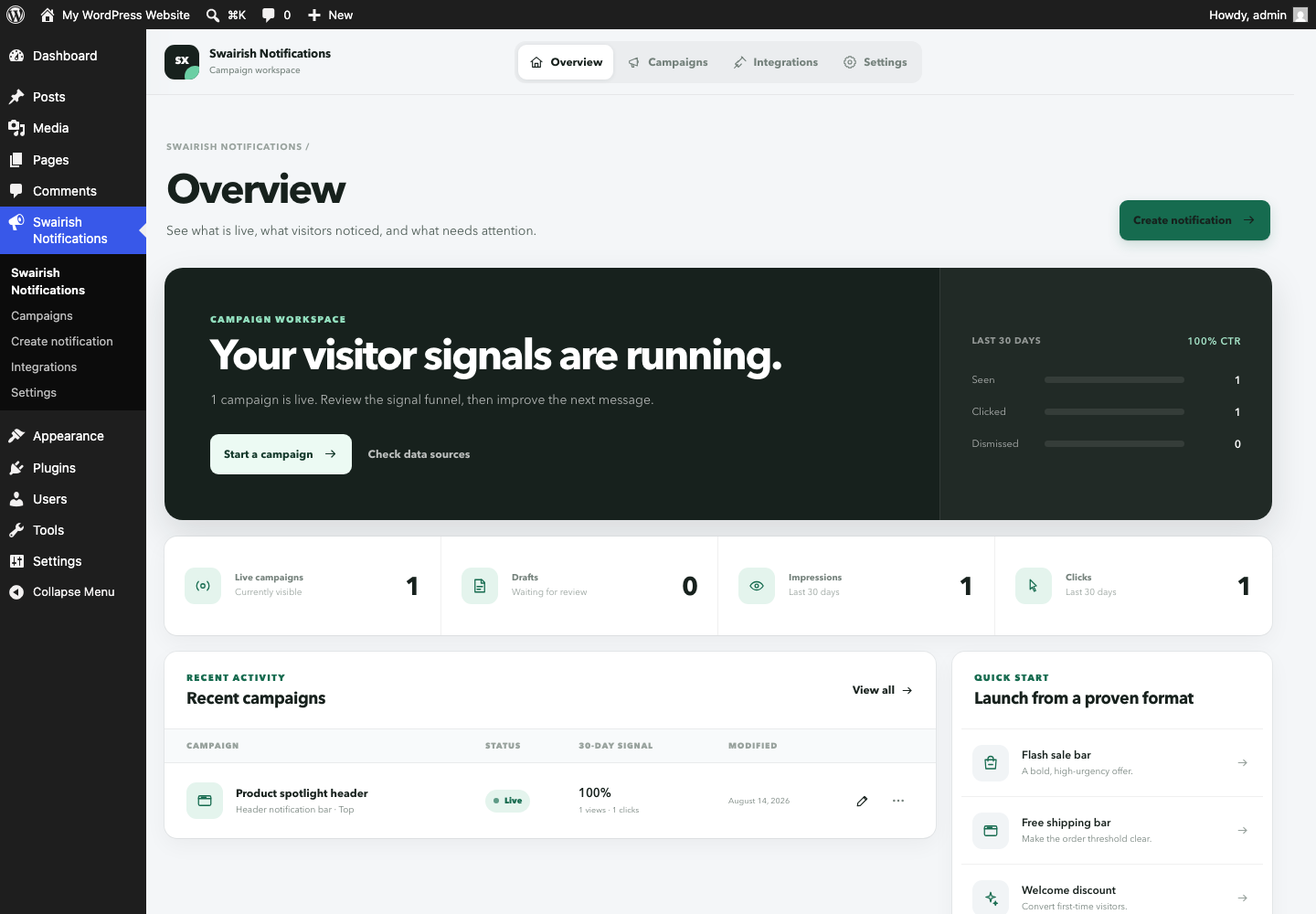This screenshot has height=914, width=1316.
Task: Click the Swairish SX logo
Action: [x=182, y=62]
